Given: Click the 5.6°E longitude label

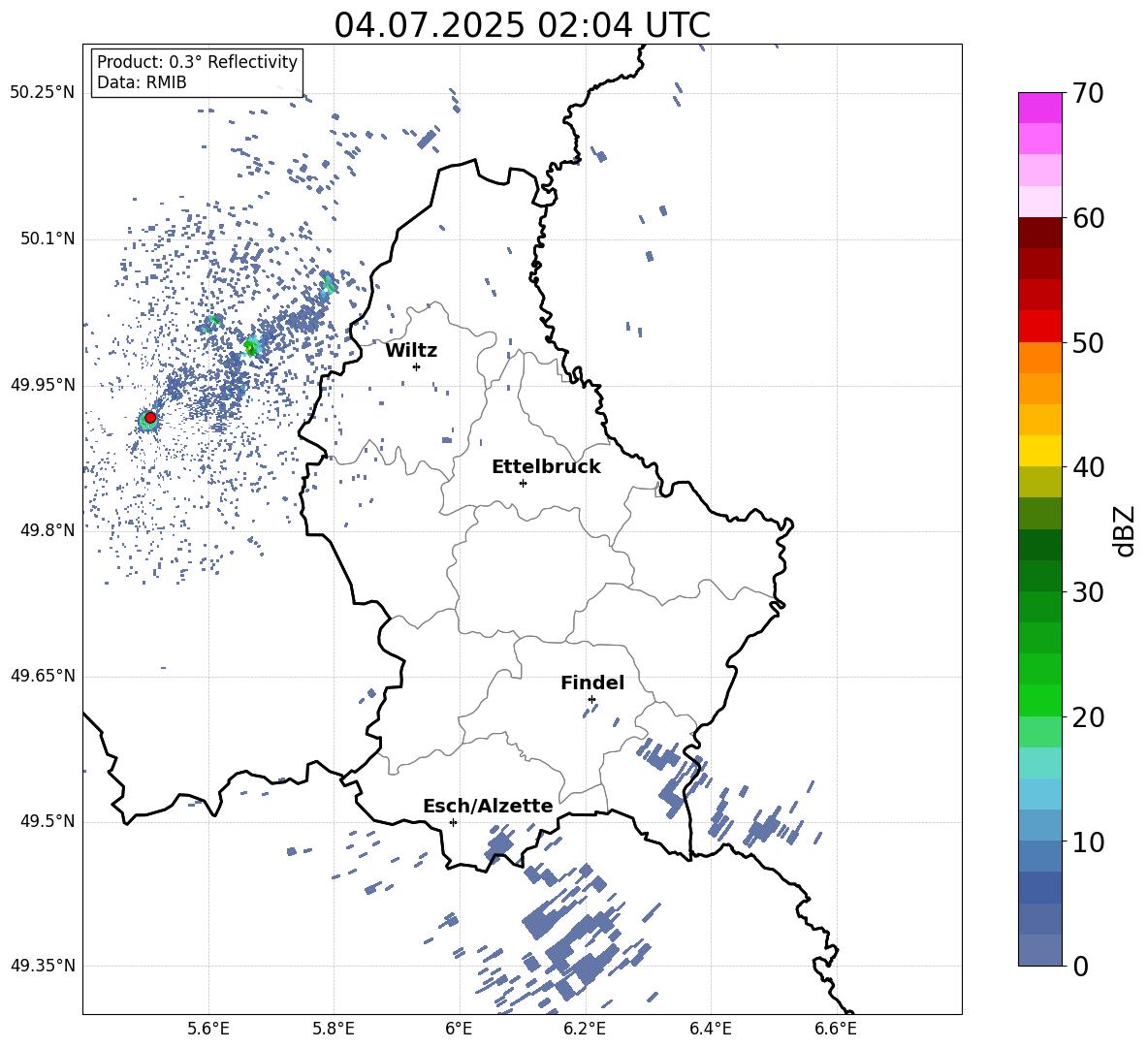Looking at the screenshot, I should pos(208,1029).
